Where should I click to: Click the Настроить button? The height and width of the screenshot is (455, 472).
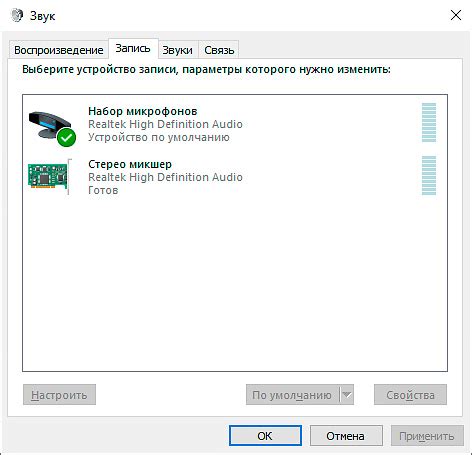pyautogui.click(x=59, y=395)
